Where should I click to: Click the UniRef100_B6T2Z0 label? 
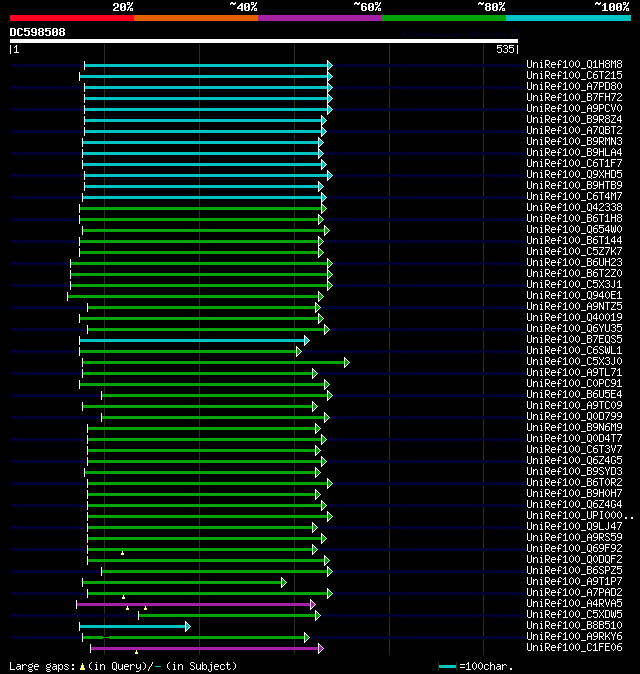[x=574, y=273]
